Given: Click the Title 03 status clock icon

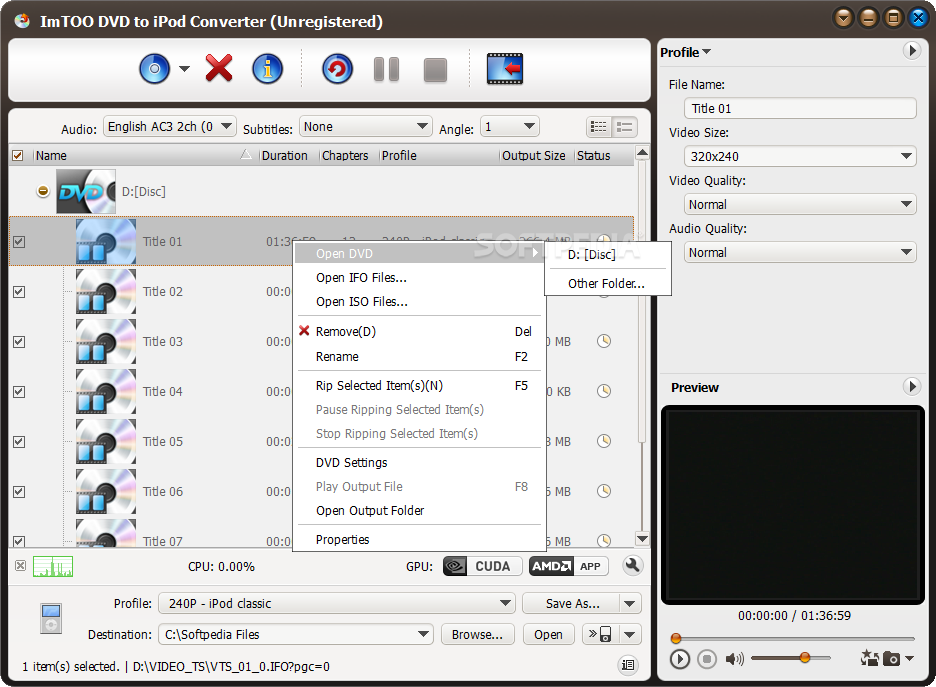Looking at the screenshot, I should click(604, 341).
